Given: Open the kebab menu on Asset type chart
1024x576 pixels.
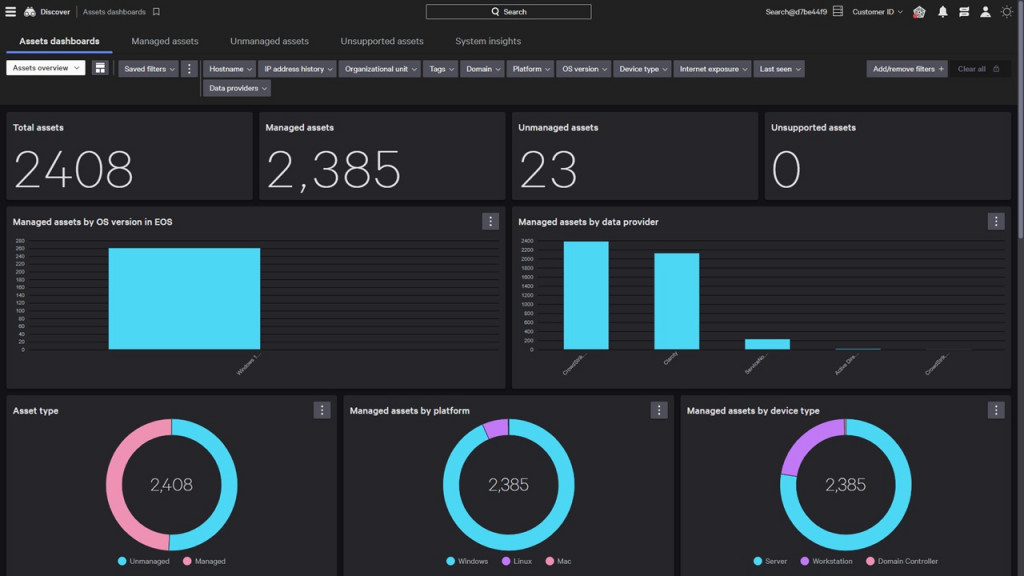Looking at the screenshot, I should [321, 410].
